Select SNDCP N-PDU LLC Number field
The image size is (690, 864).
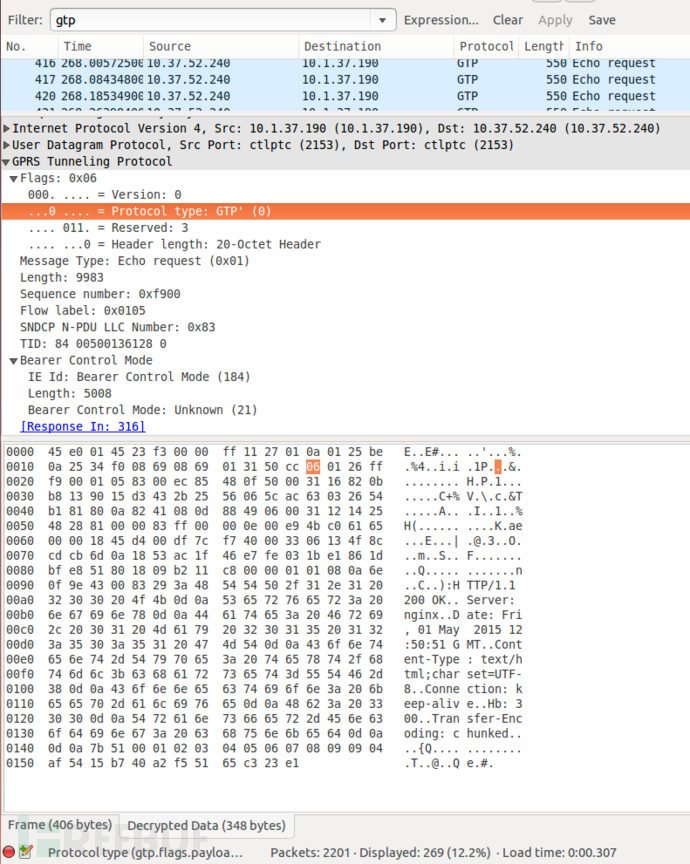117,327
